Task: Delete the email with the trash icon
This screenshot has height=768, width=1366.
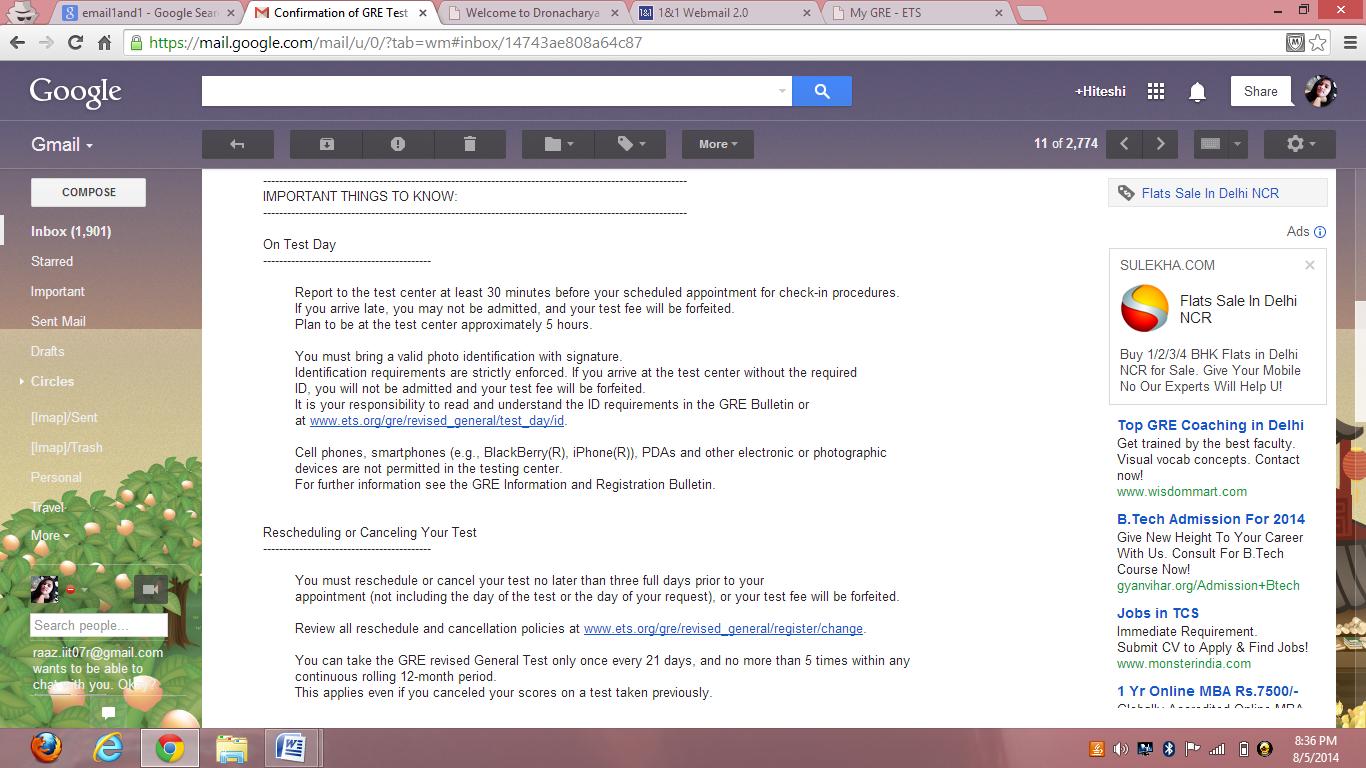Action: tap(470, 144)
